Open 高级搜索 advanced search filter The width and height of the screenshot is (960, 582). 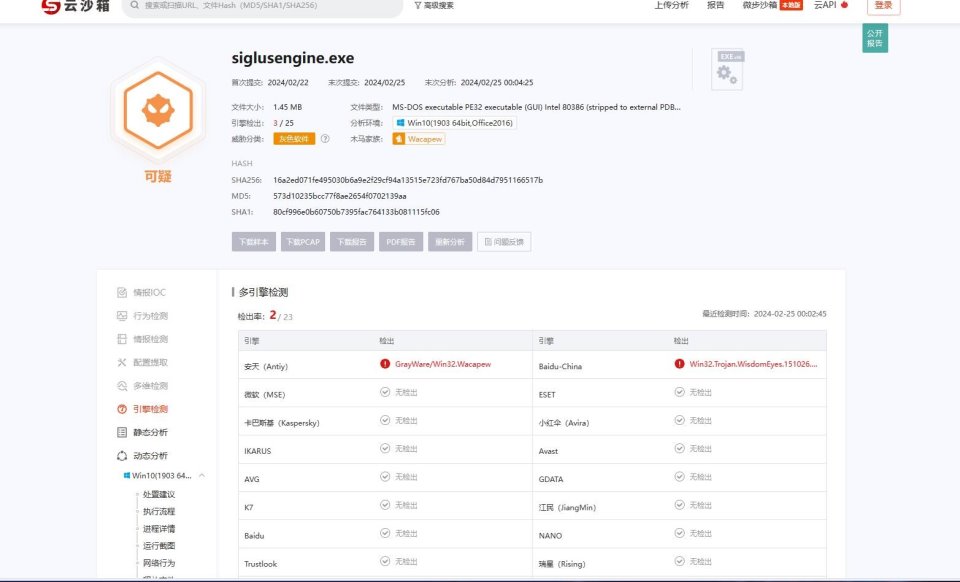434,6
